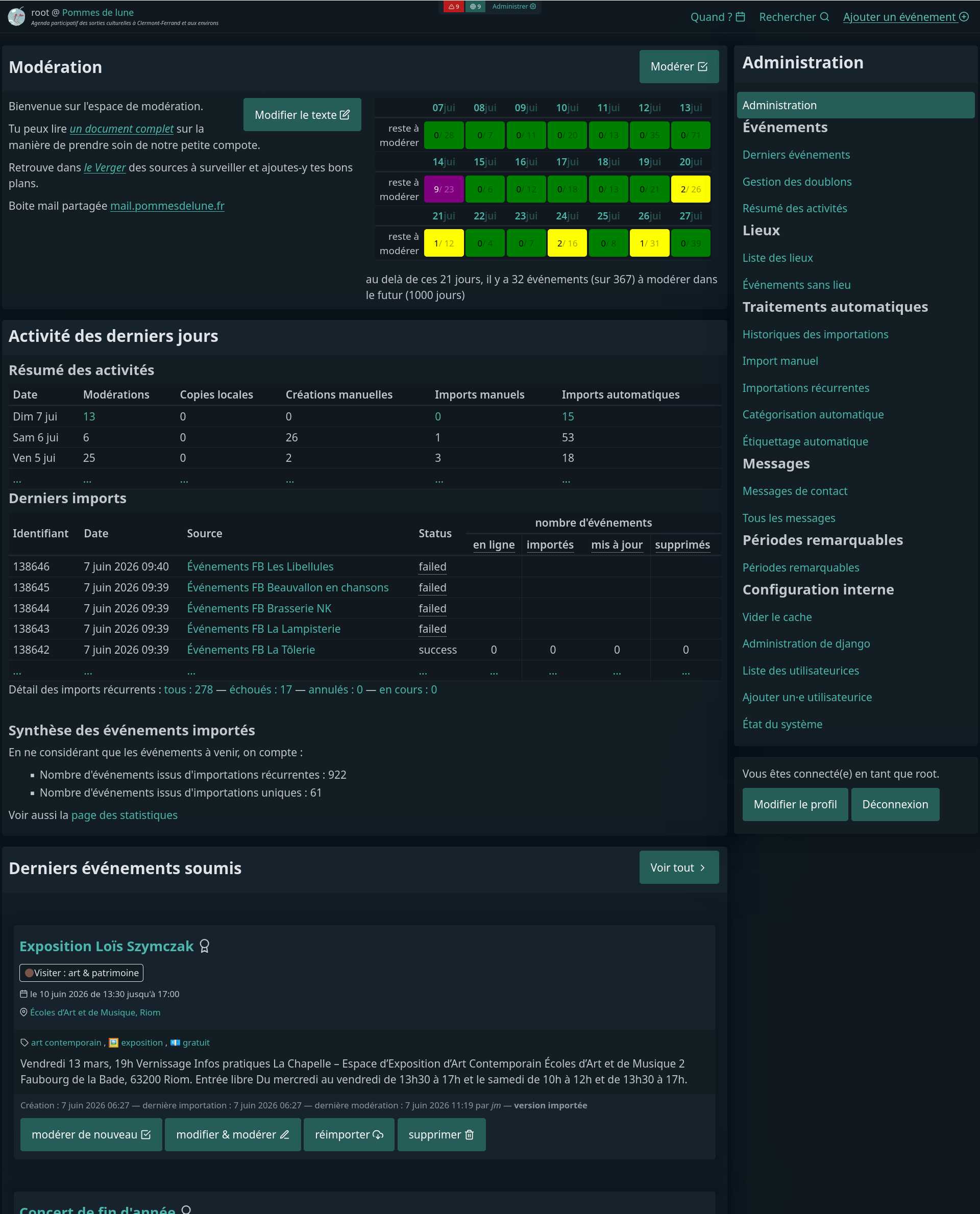Open Modérations count 13 for Dim 7 jui
Viewport: 980px width, 1214px height.
click(x=89, y=416)
